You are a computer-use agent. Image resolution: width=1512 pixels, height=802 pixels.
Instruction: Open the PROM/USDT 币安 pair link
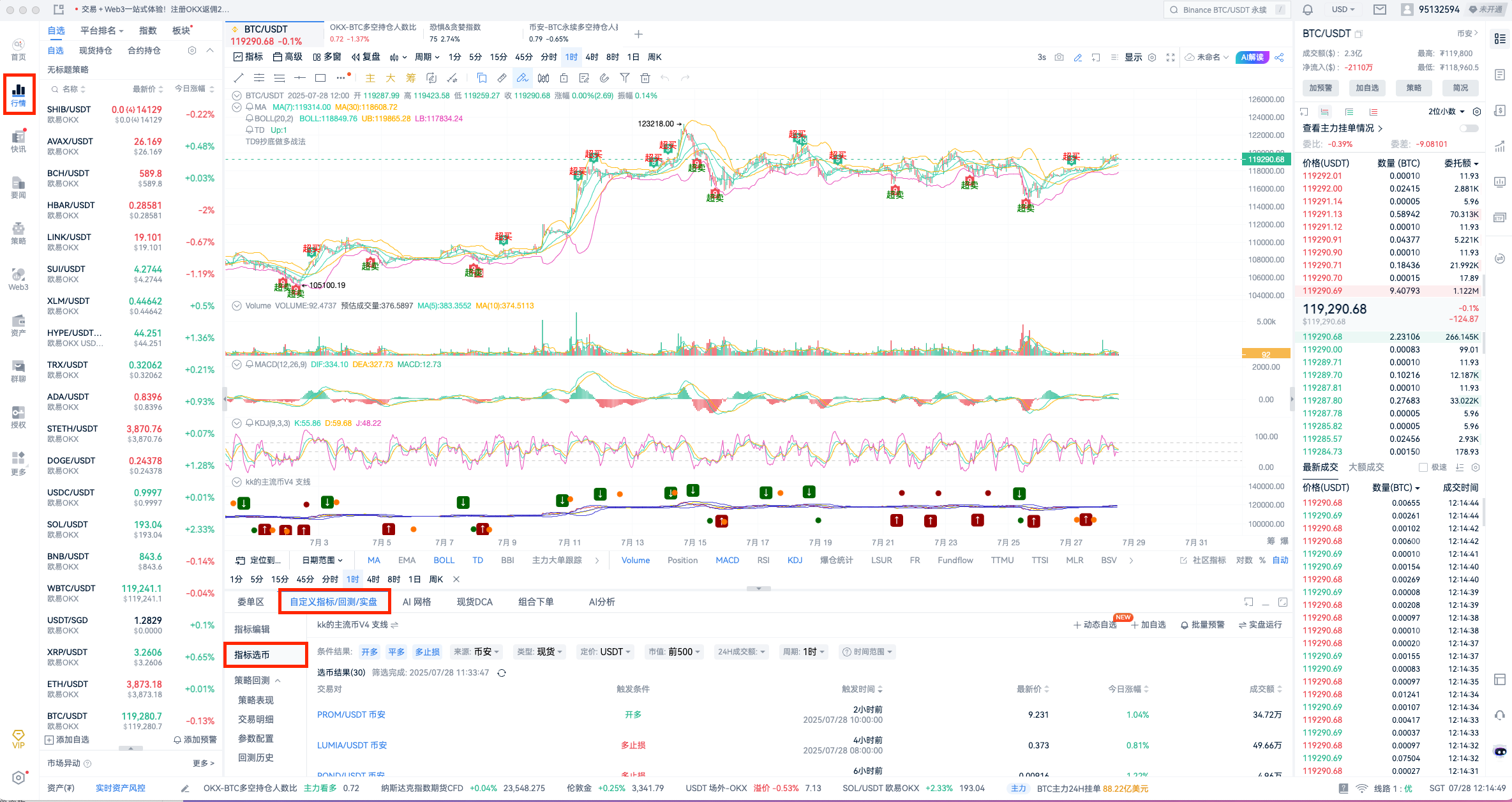(x=351, y=715)
